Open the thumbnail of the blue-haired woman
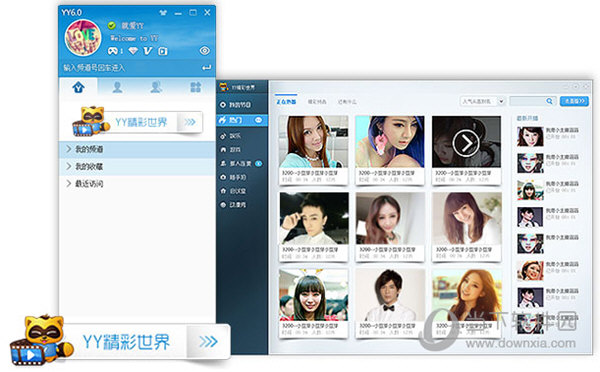The width and height of the screenshot is (600, 372). click(390, 142)
